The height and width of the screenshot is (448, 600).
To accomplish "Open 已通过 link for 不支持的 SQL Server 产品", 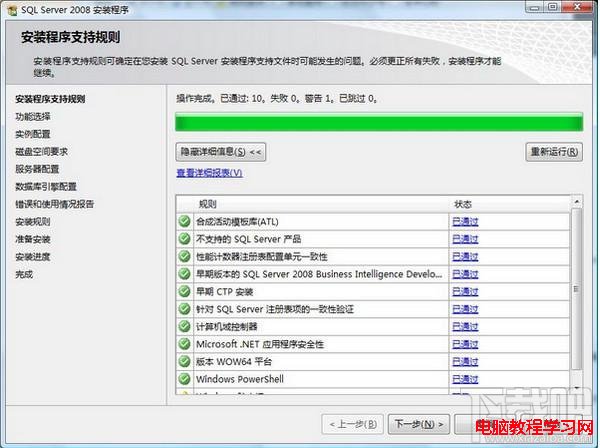I will (465, 239).
